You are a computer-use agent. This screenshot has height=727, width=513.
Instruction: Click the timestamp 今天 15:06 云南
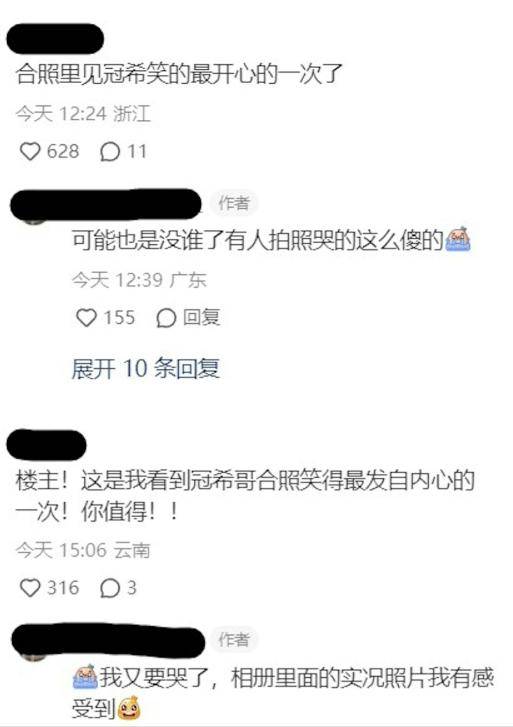click(83, 550)
